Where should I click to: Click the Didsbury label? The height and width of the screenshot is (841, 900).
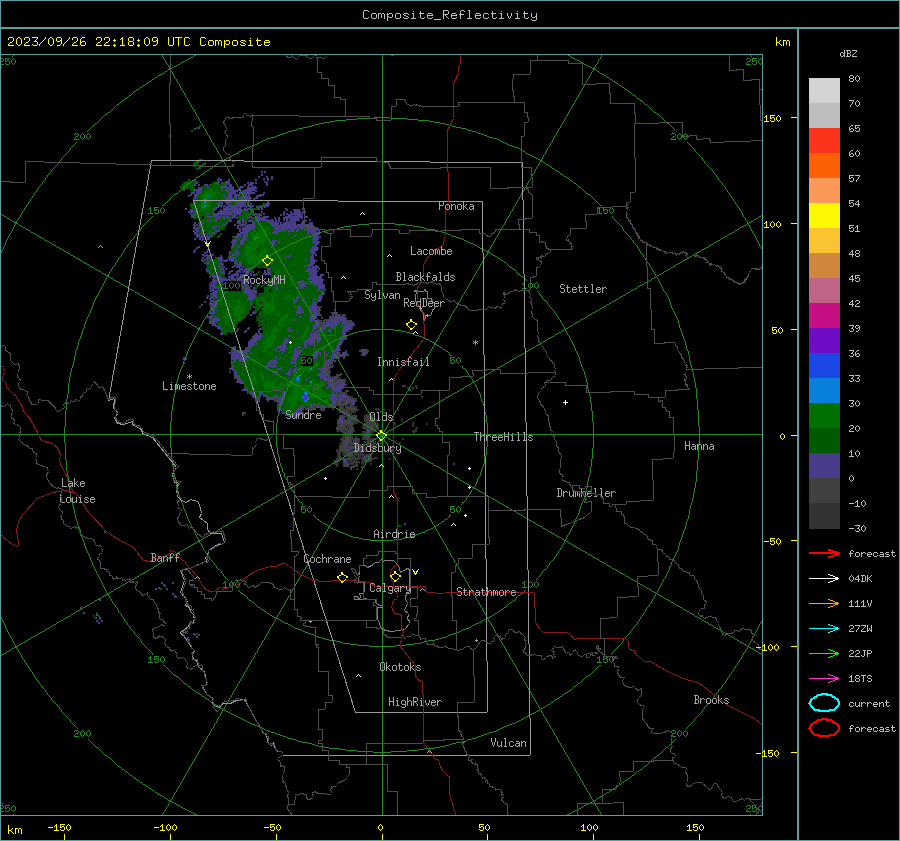(377, 448)
